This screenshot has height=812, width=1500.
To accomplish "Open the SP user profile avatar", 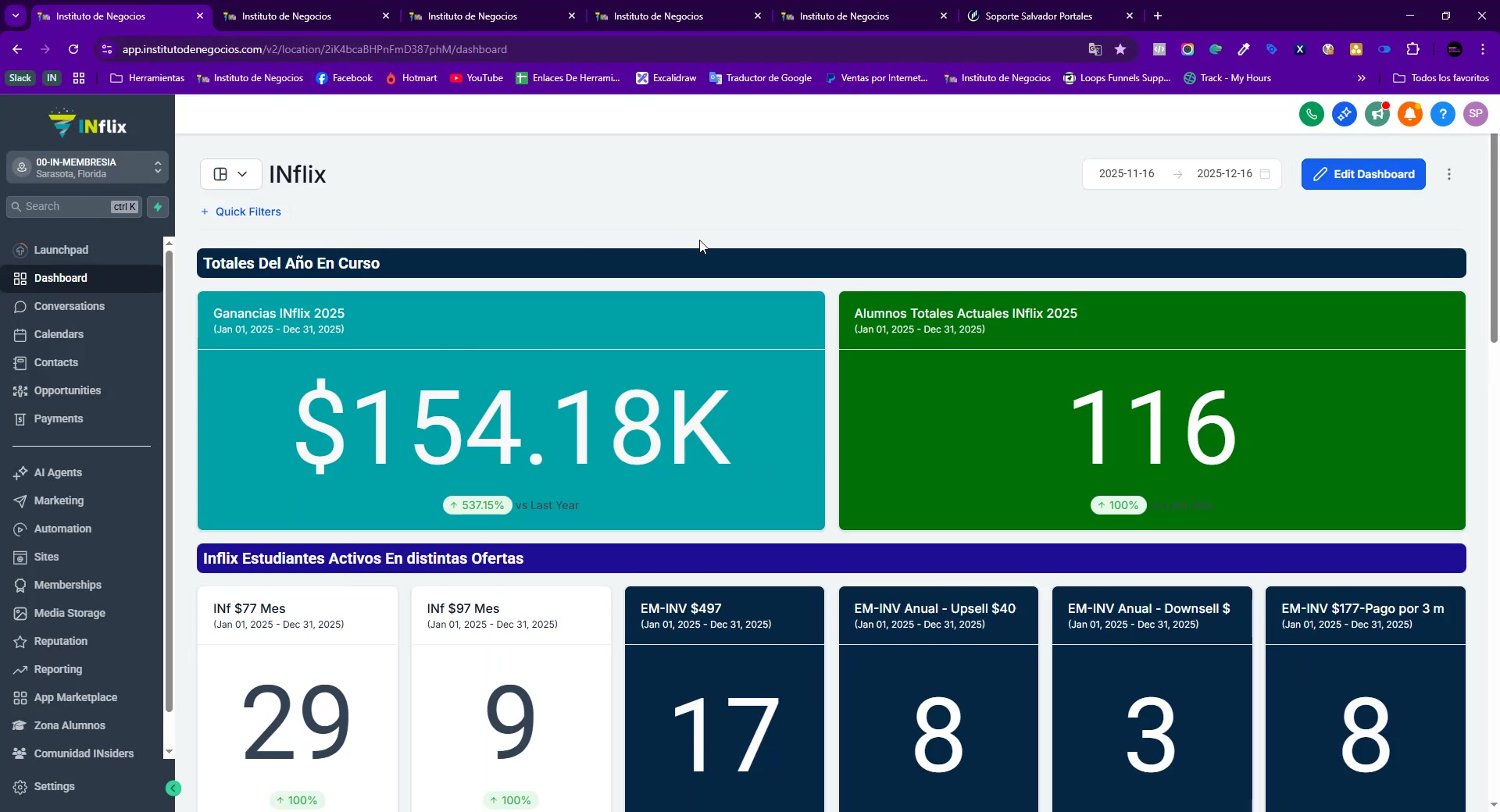I will pyautogui.click(x=1476, y=114).
